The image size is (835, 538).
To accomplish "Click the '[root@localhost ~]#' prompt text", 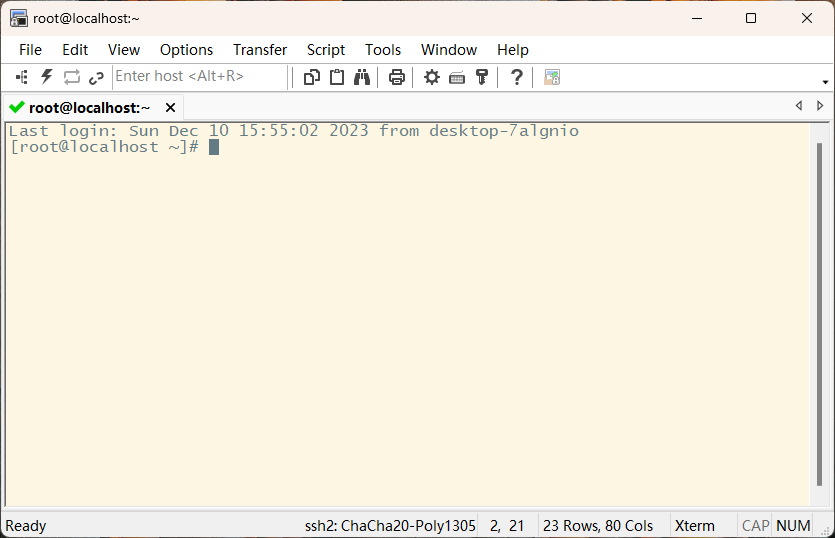I will (x=104, y=147).
